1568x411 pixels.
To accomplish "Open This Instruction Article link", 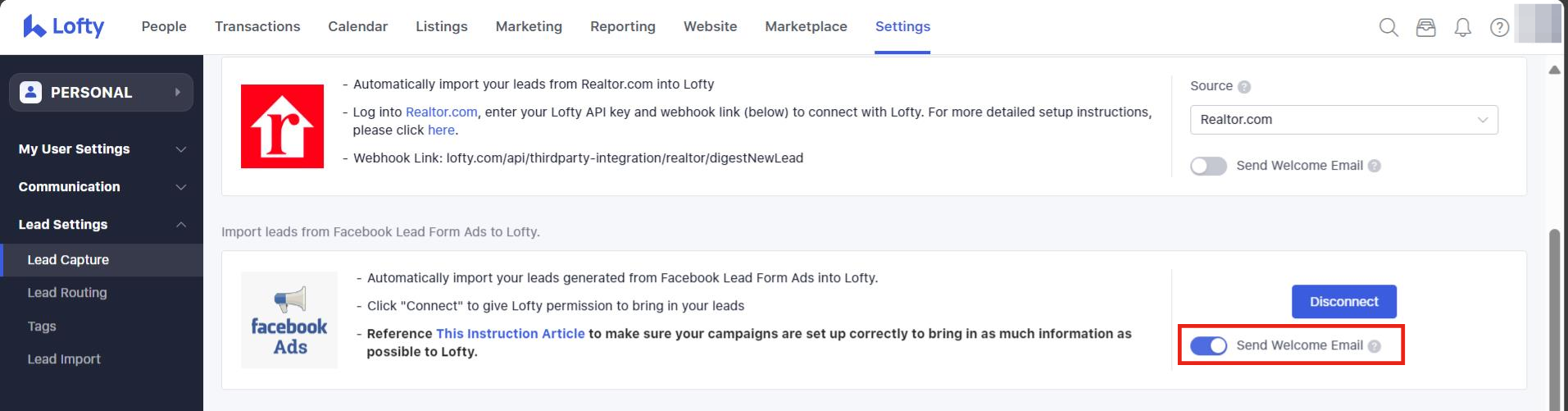I will point(510,334).
